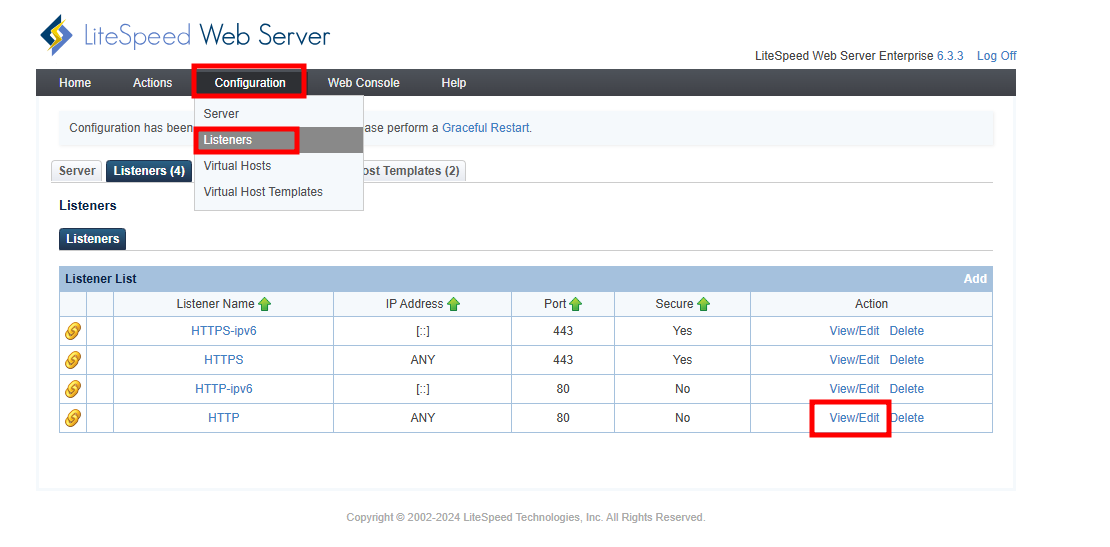Click the Action column header

871,304
